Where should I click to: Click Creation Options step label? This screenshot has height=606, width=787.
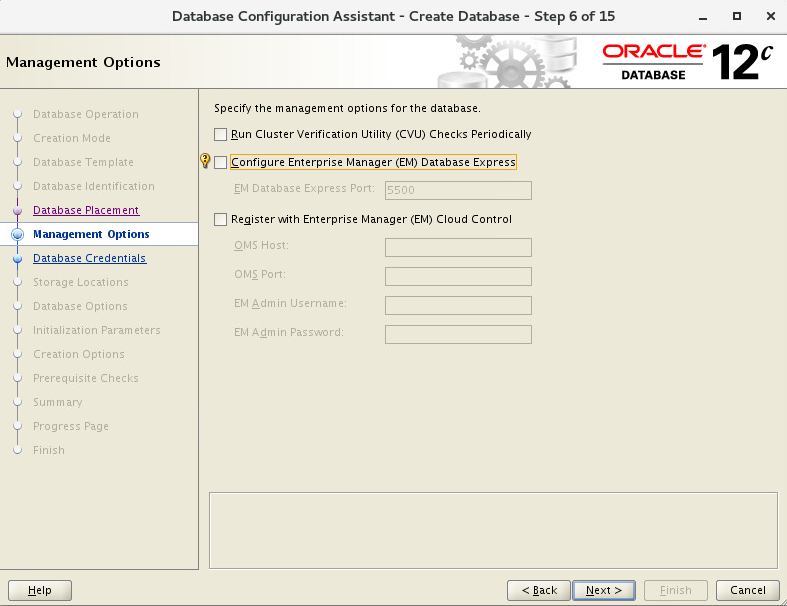pos(79,354)
